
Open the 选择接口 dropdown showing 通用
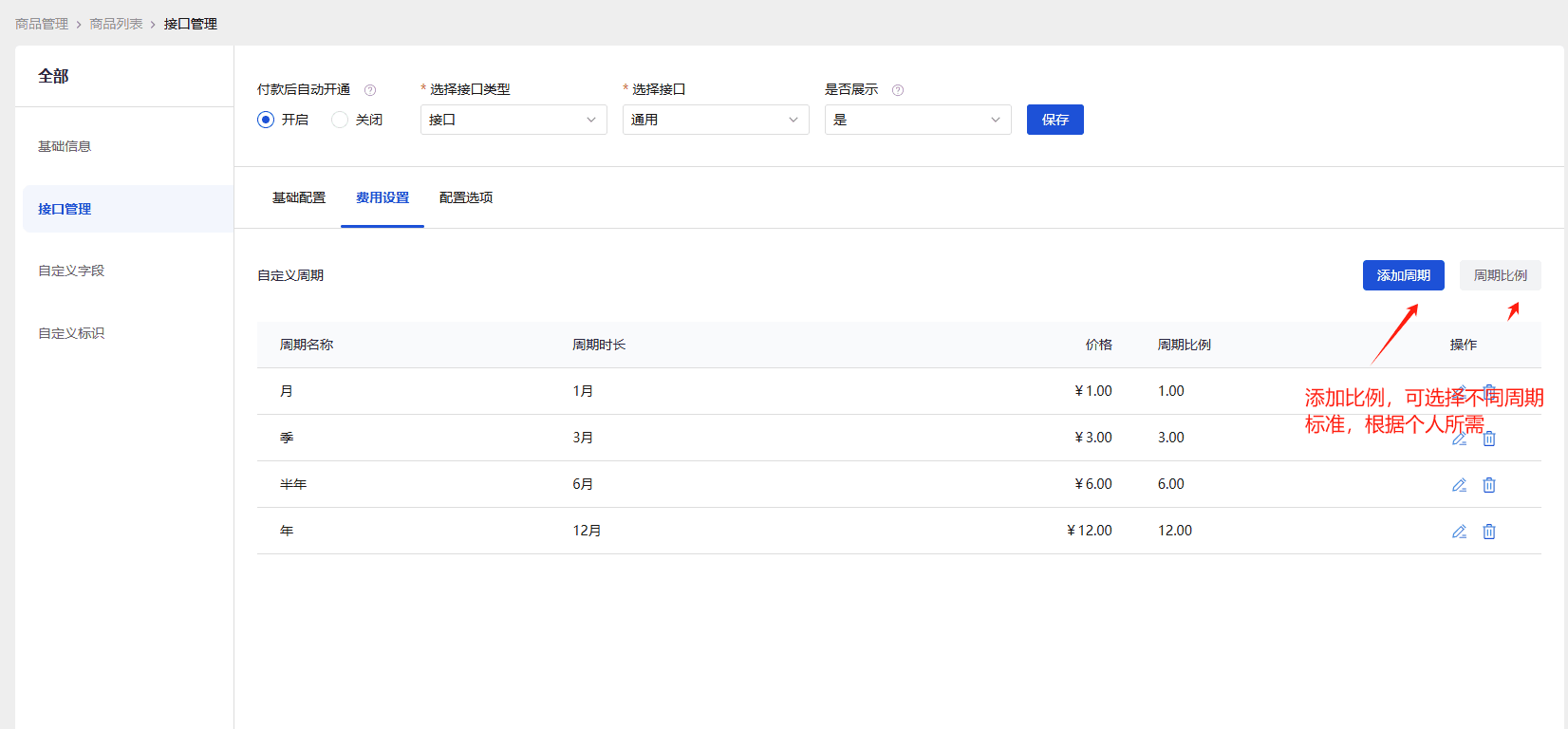pyautogui.click(x=716, y=120)
